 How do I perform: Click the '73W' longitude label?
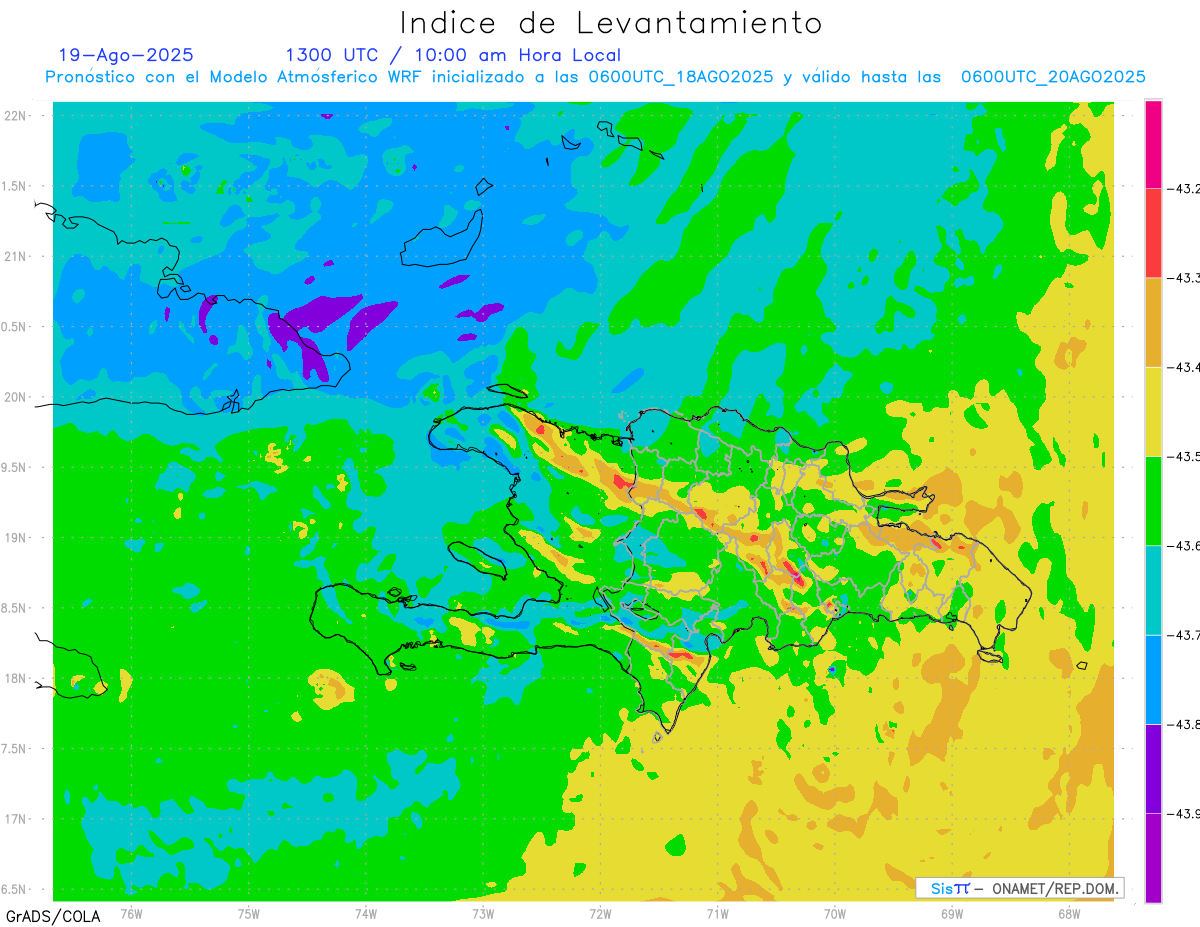[483, 913]
